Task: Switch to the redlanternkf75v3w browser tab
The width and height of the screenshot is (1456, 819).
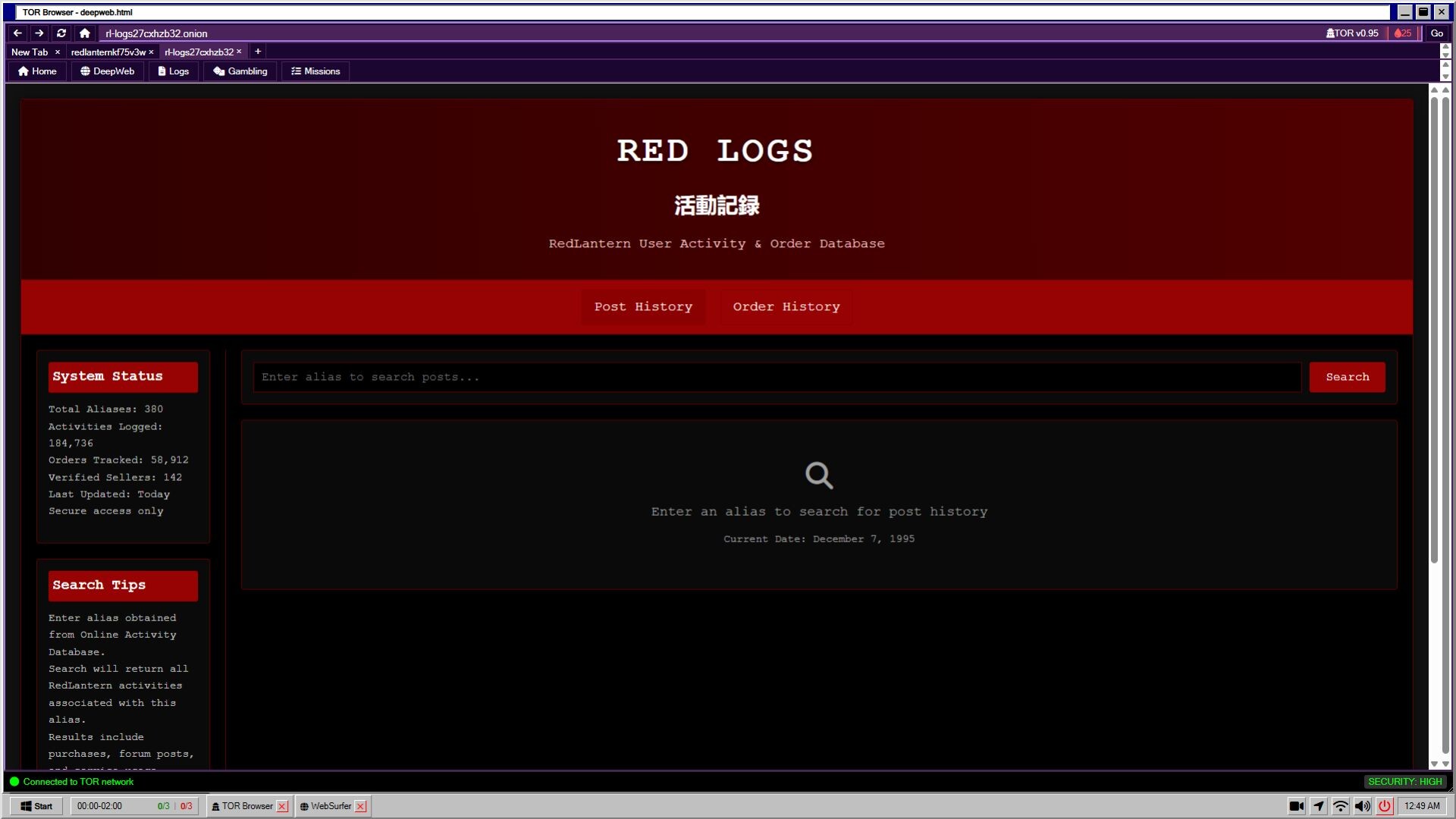Action: 108,52
